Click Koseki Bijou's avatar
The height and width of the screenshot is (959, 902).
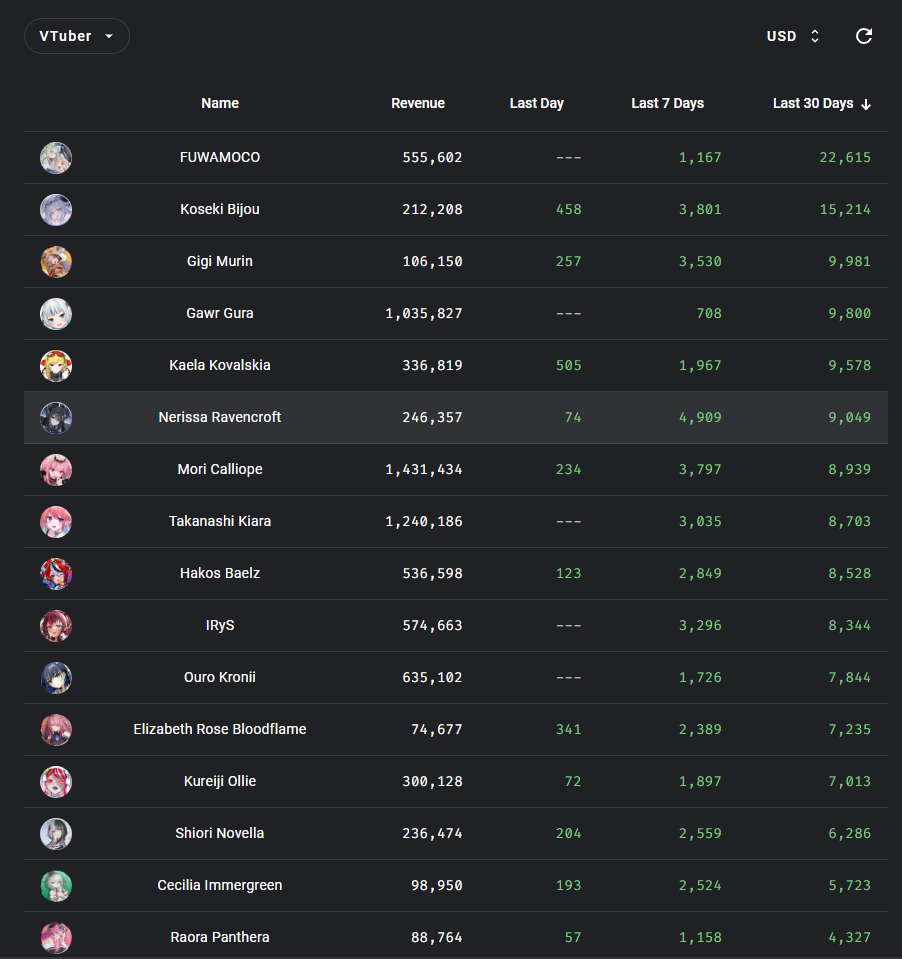[56, 209]
